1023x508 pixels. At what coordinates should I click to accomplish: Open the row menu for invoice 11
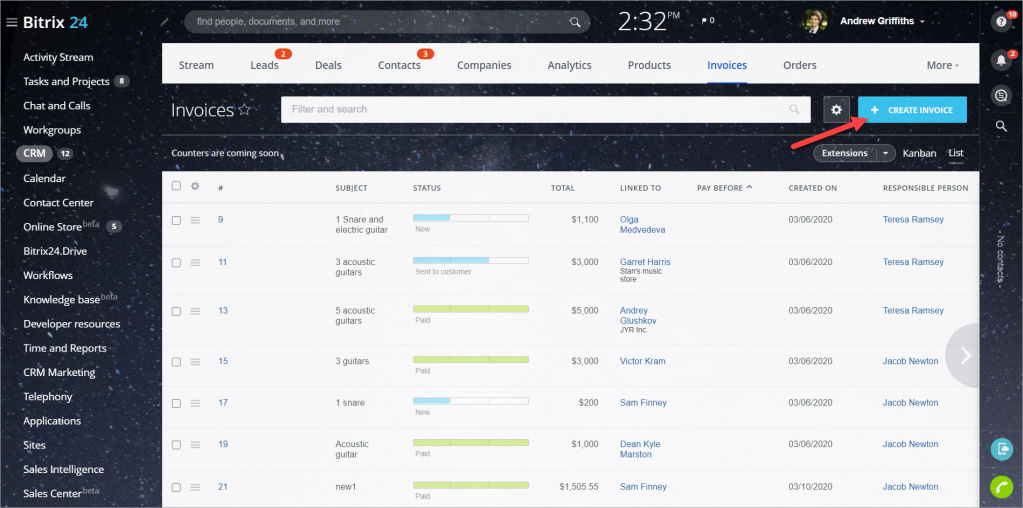pos(195,262)
